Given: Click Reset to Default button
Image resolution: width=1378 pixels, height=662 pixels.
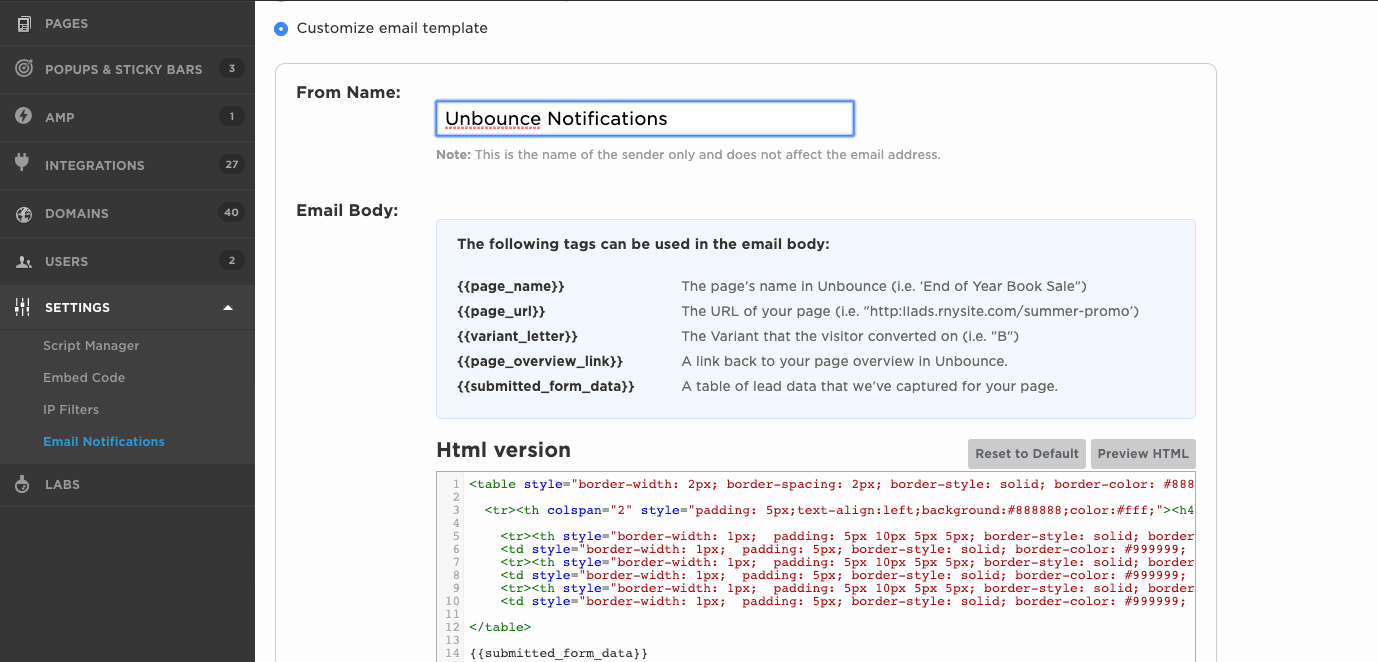Looking at the screenshot, I should (x=1027, y=453).
